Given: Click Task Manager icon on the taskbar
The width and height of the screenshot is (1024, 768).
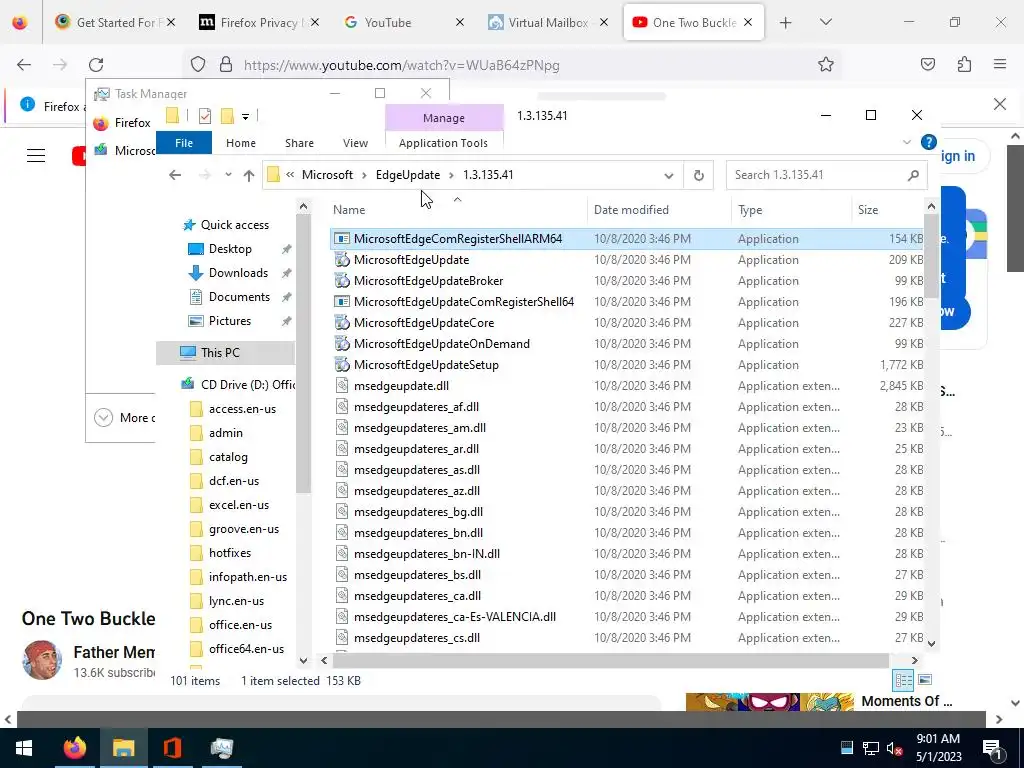Looking at the screenshot, I should point(222,748).
